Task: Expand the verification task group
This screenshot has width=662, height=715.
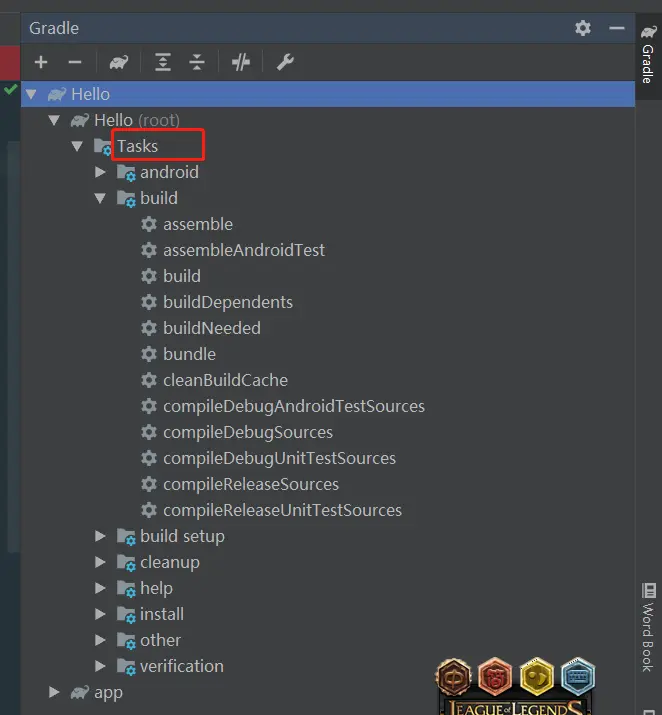Action: tap(100, 666)
